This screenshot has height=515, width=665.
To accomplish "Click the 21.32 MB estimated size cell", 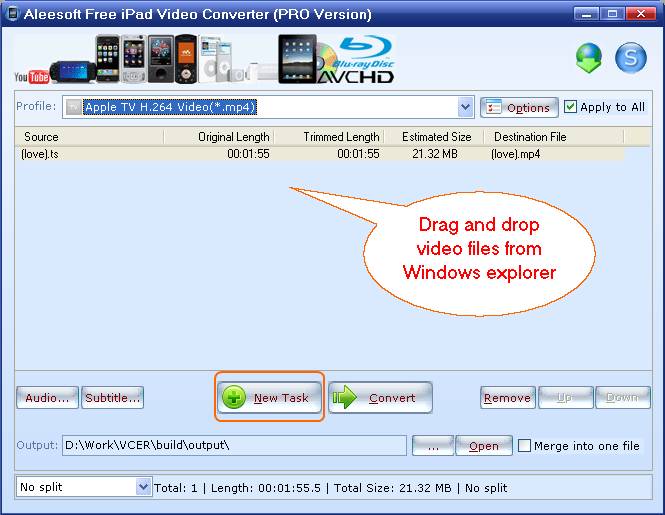I will [x=435, y=154].
